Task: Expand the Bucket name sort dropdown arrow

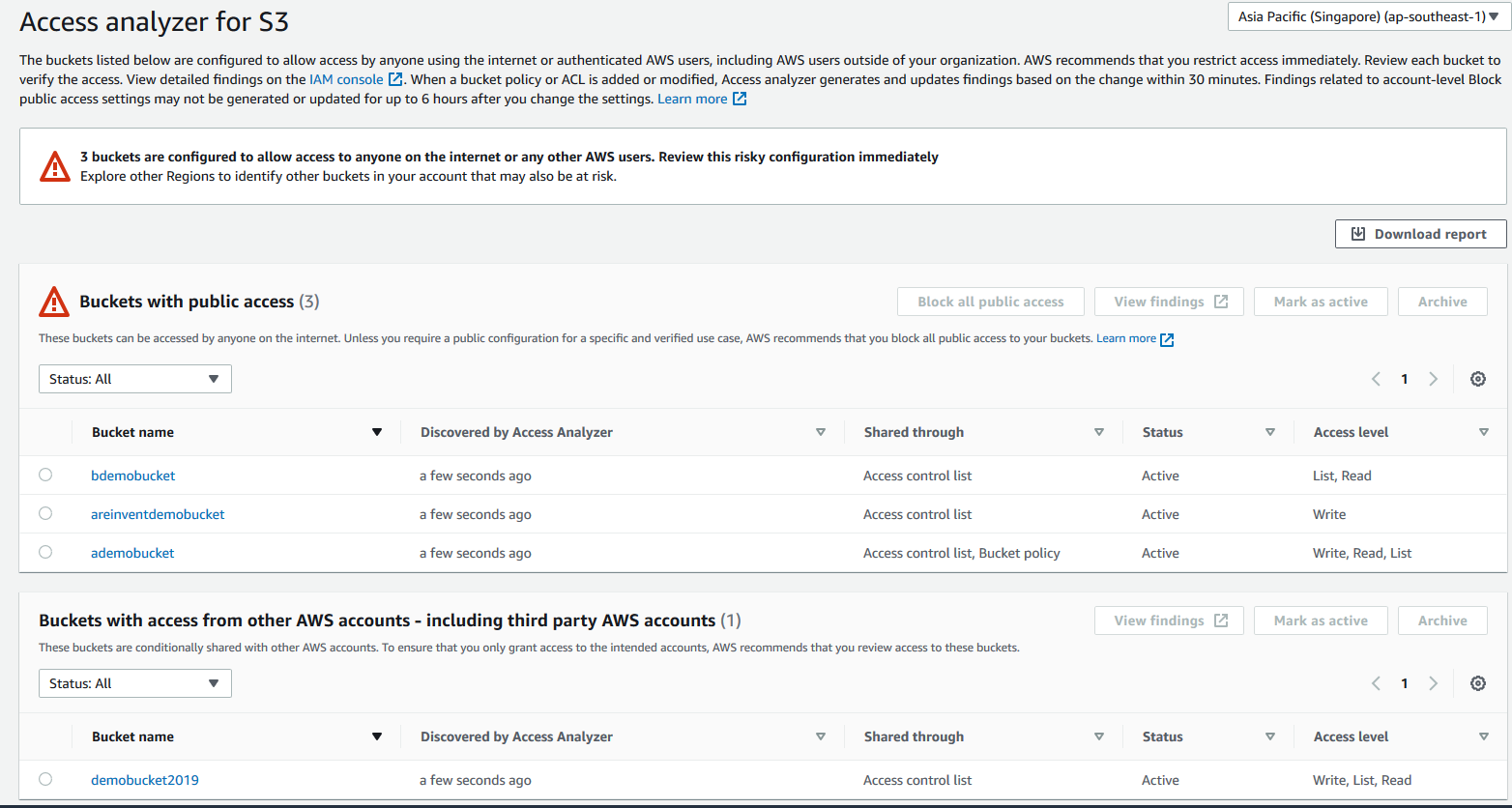Action: coord(377,432)
